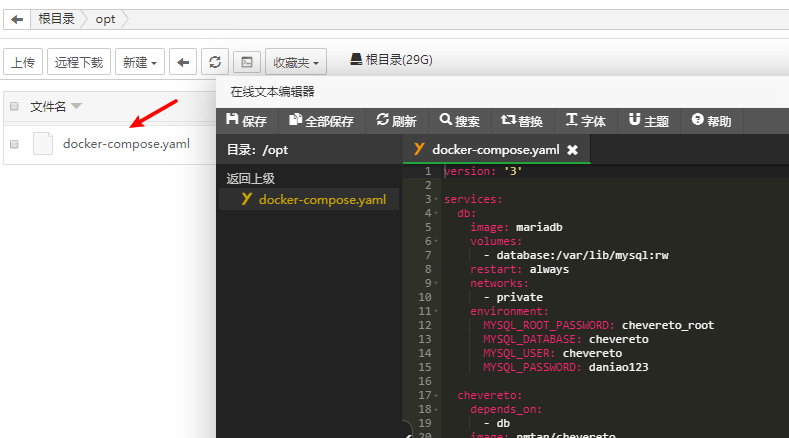Open the 主题 theme settings
The image size is (789, 438).
click(649, 121)
